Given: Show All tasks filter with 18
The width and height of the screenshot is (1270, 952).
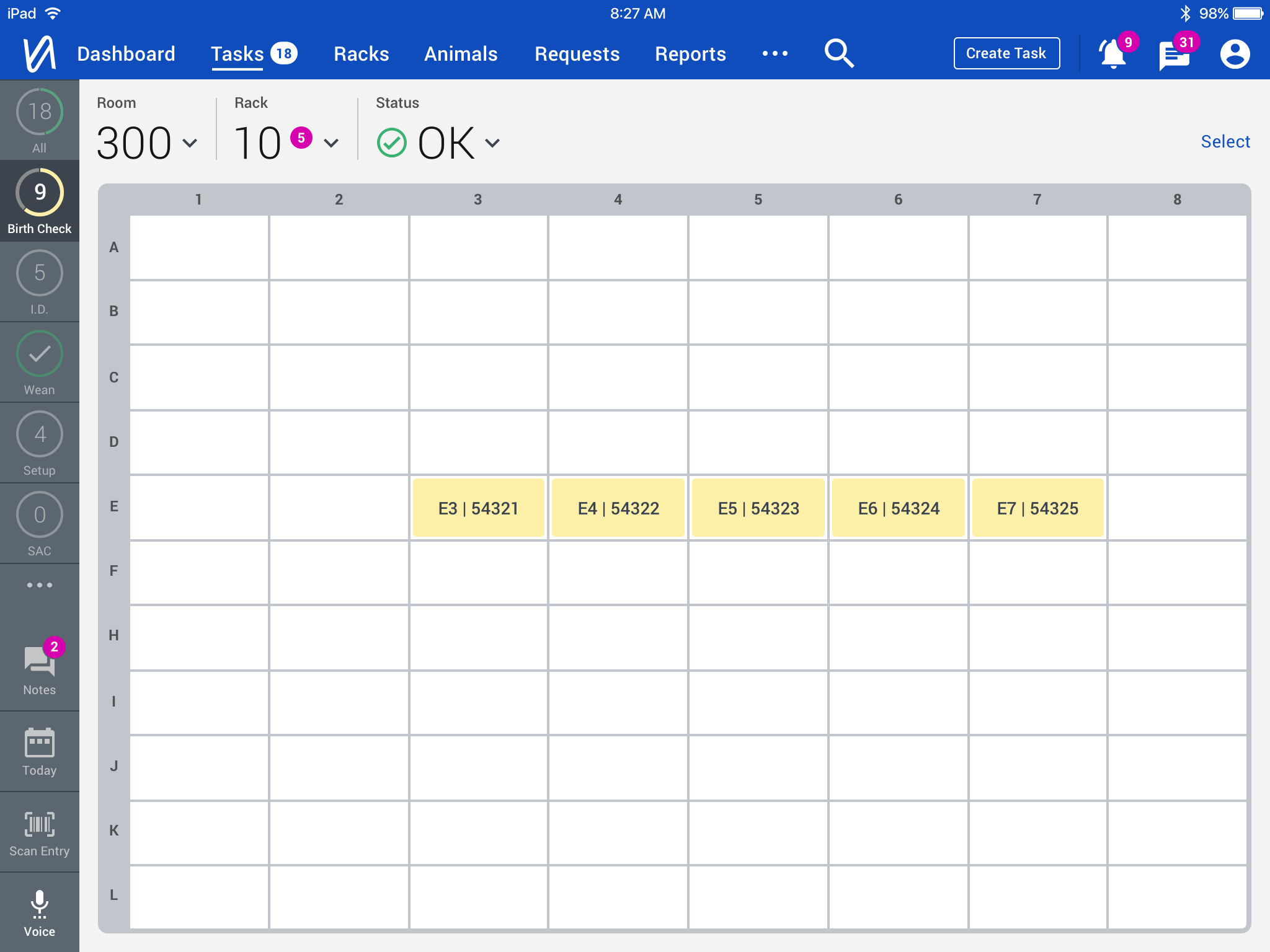Looking at the screenshot, I should (40, 120).
